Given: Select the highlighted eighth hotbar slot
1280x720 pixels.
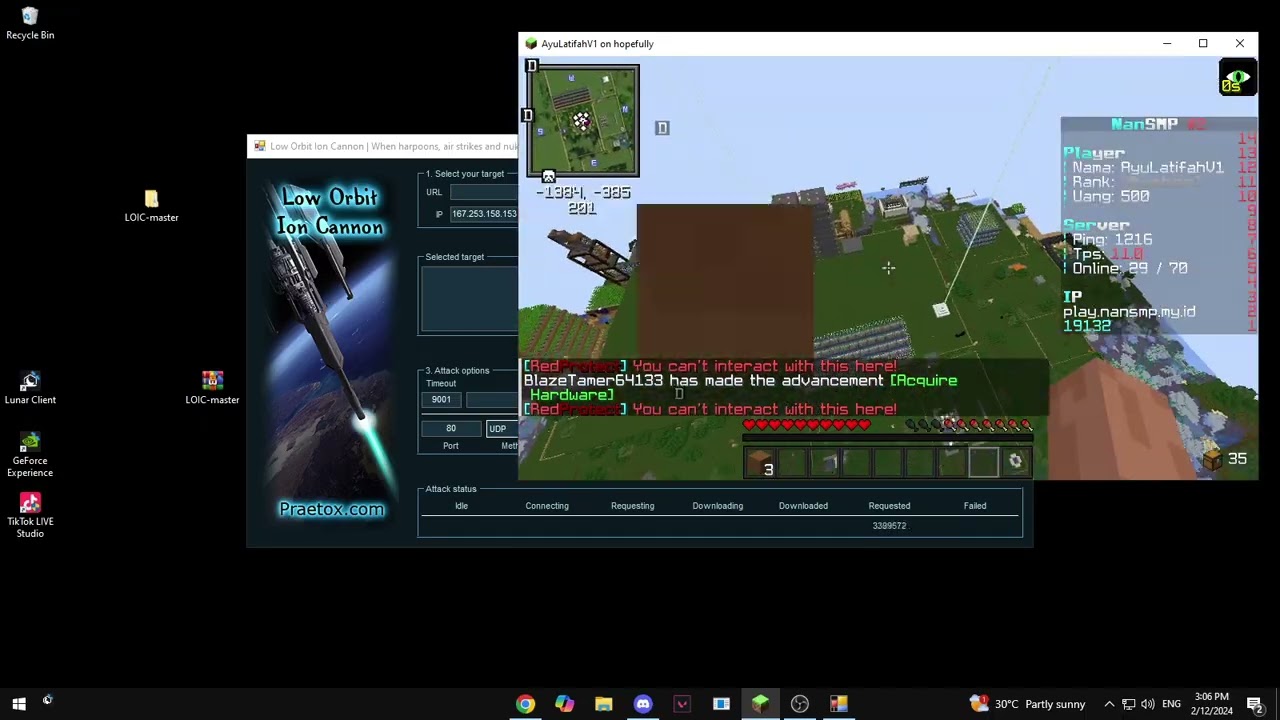Looking at the screenshot, I should (x=983, y=461).
